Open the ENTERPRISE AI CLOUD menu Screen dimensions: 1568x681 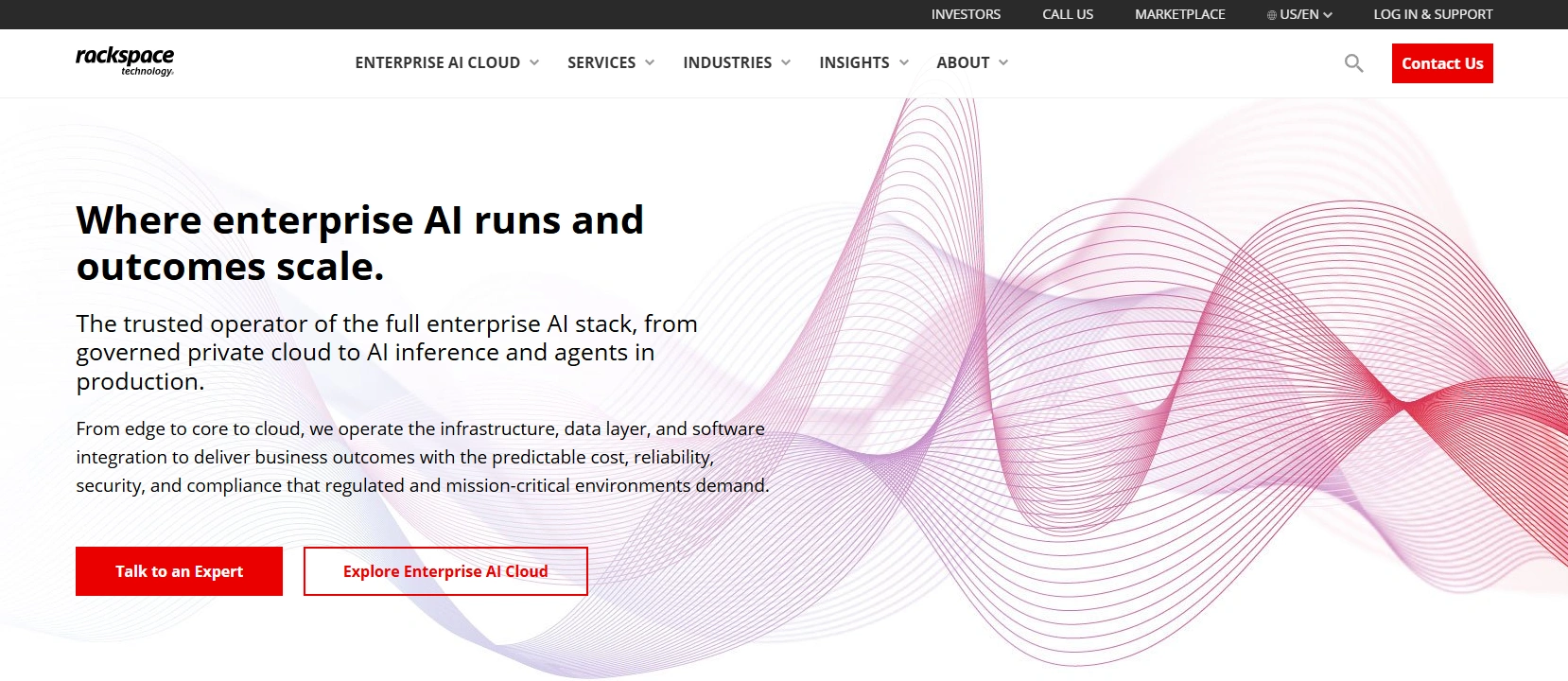coord(438,62)
